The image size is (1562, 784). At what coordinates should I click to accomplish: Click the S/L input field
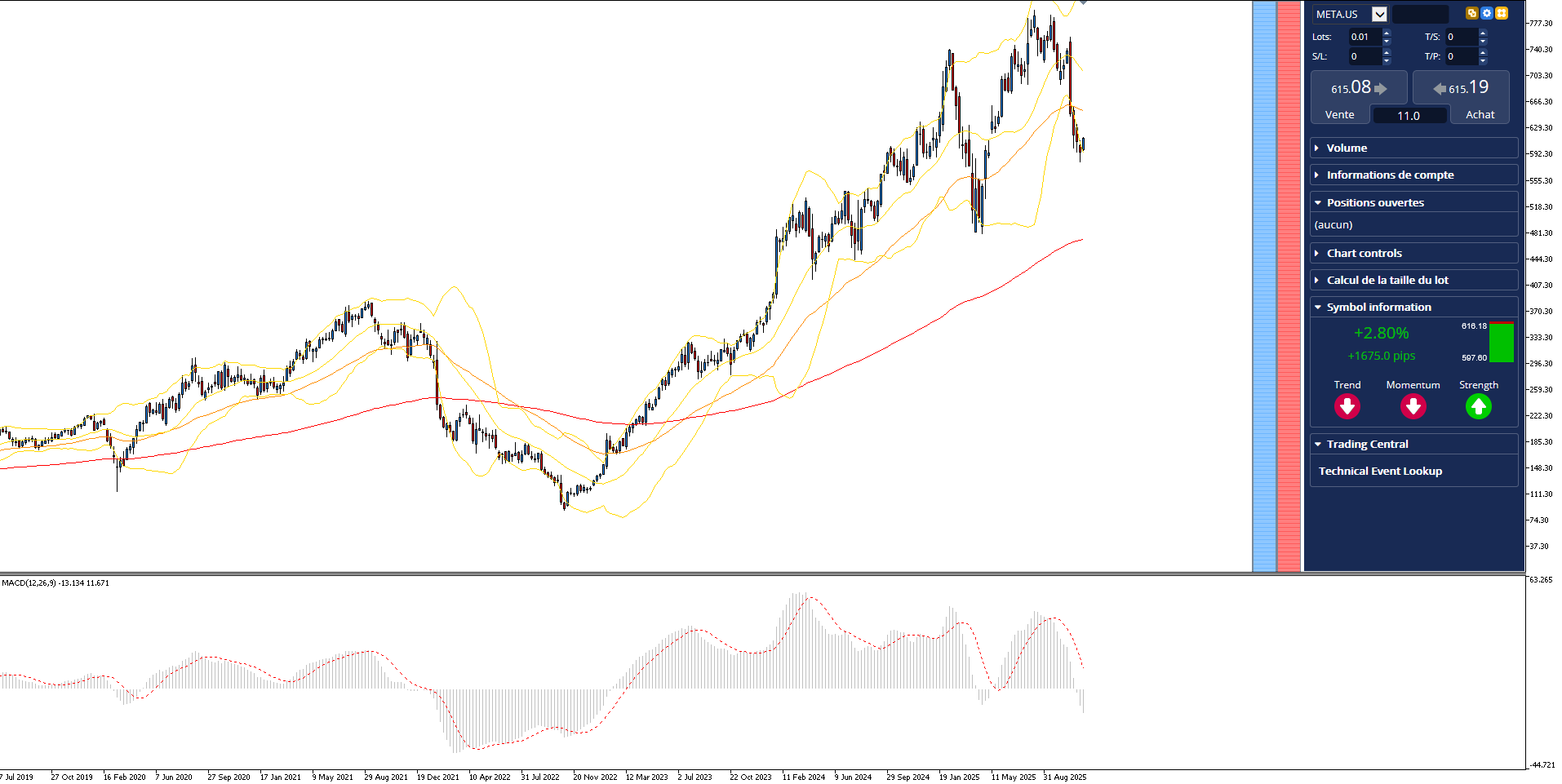pos(1365,56)
